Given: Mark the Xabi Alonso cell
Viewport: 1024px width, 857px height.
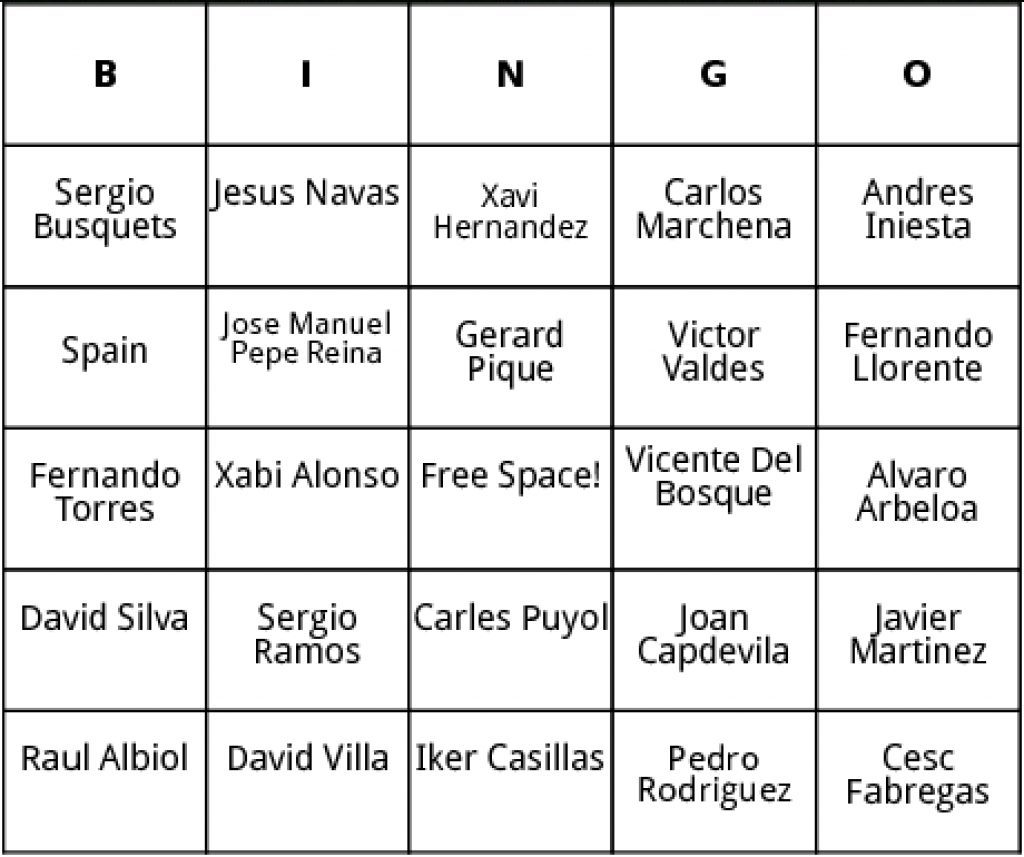Looking at the screenshot, I should pos(306,476).
